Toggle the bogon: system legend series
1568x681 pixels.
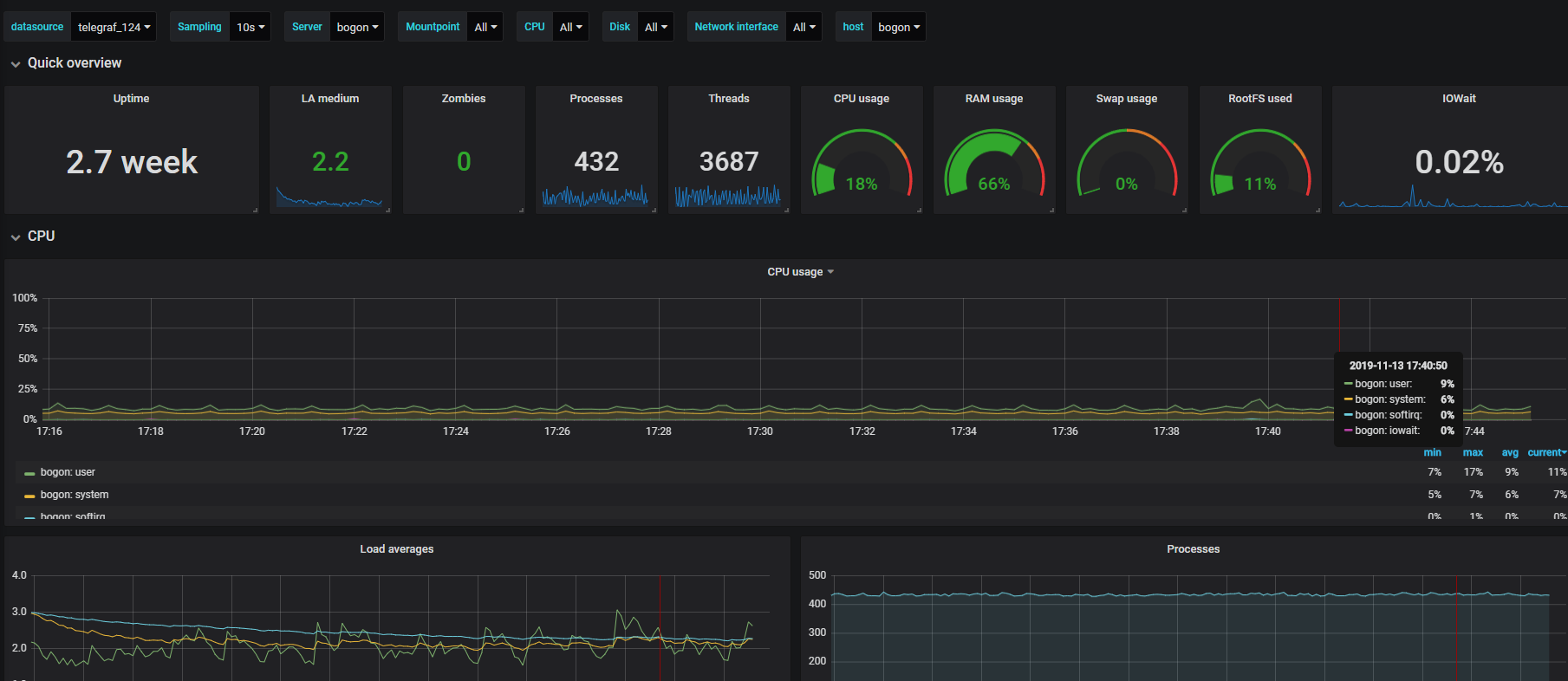click(x=75, y=495)
